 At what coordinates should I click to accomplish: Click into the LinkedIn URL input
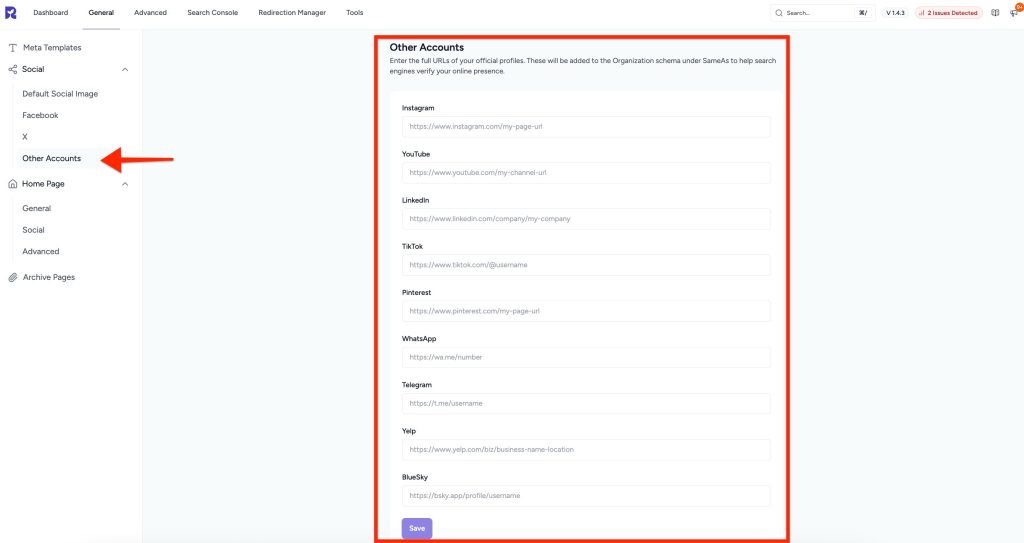click(586, 219)
